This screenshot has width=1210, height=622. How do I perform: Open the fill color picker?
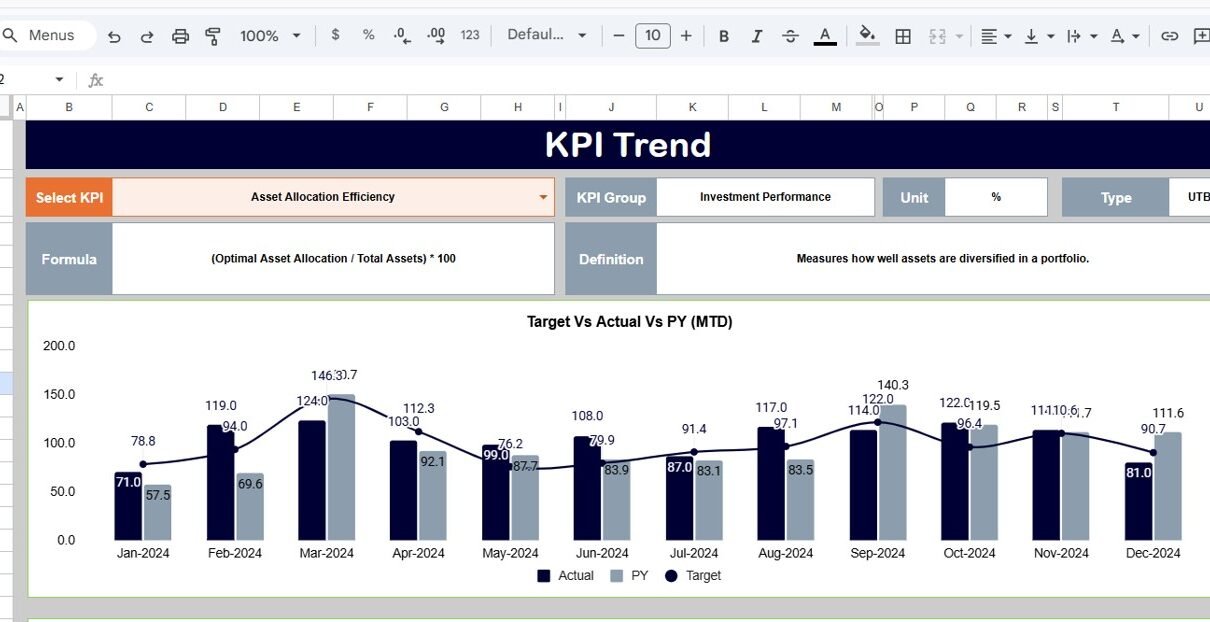[x=868, y=36]
